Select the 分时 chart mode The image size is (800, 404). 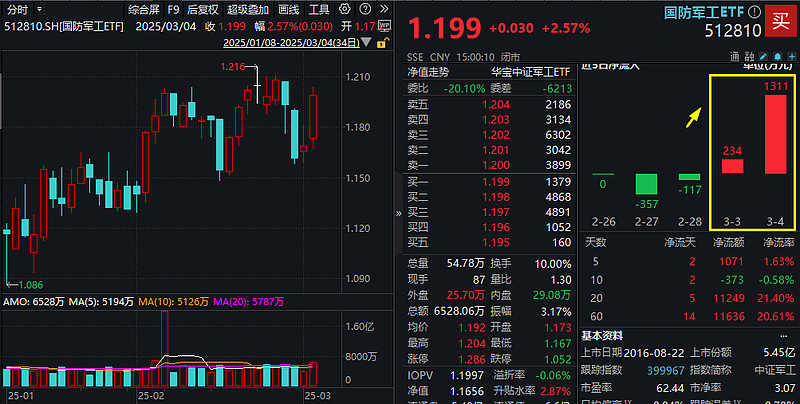tap(17, 10)
